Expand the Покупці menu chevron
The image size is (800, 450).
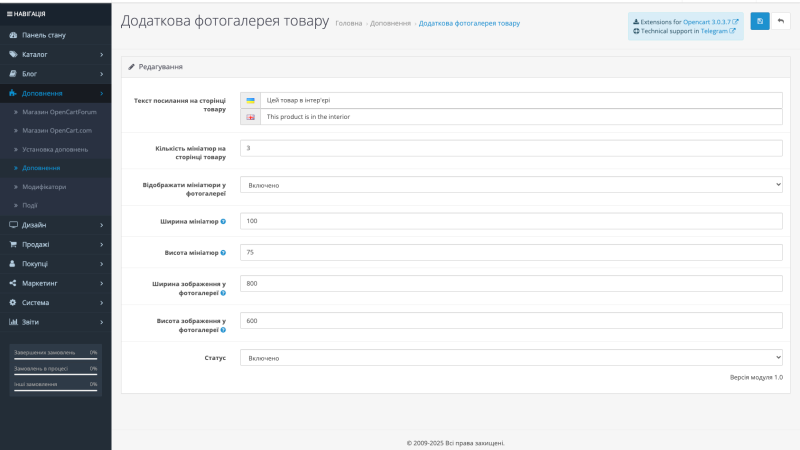tap(102, 264)
